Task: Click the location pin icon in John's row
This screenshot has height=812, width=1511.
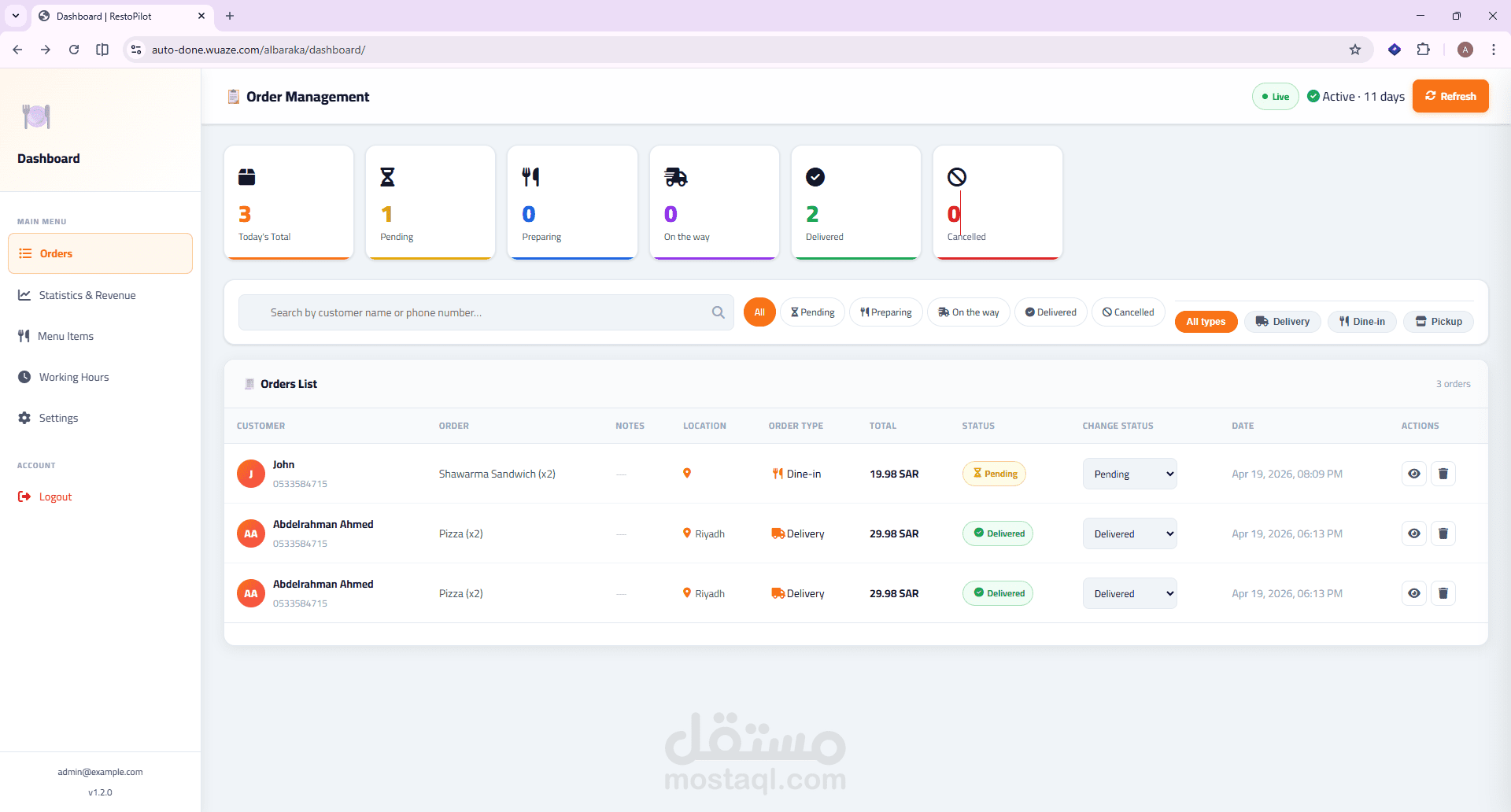Action: pyautogui.click(x=687, y=473)
